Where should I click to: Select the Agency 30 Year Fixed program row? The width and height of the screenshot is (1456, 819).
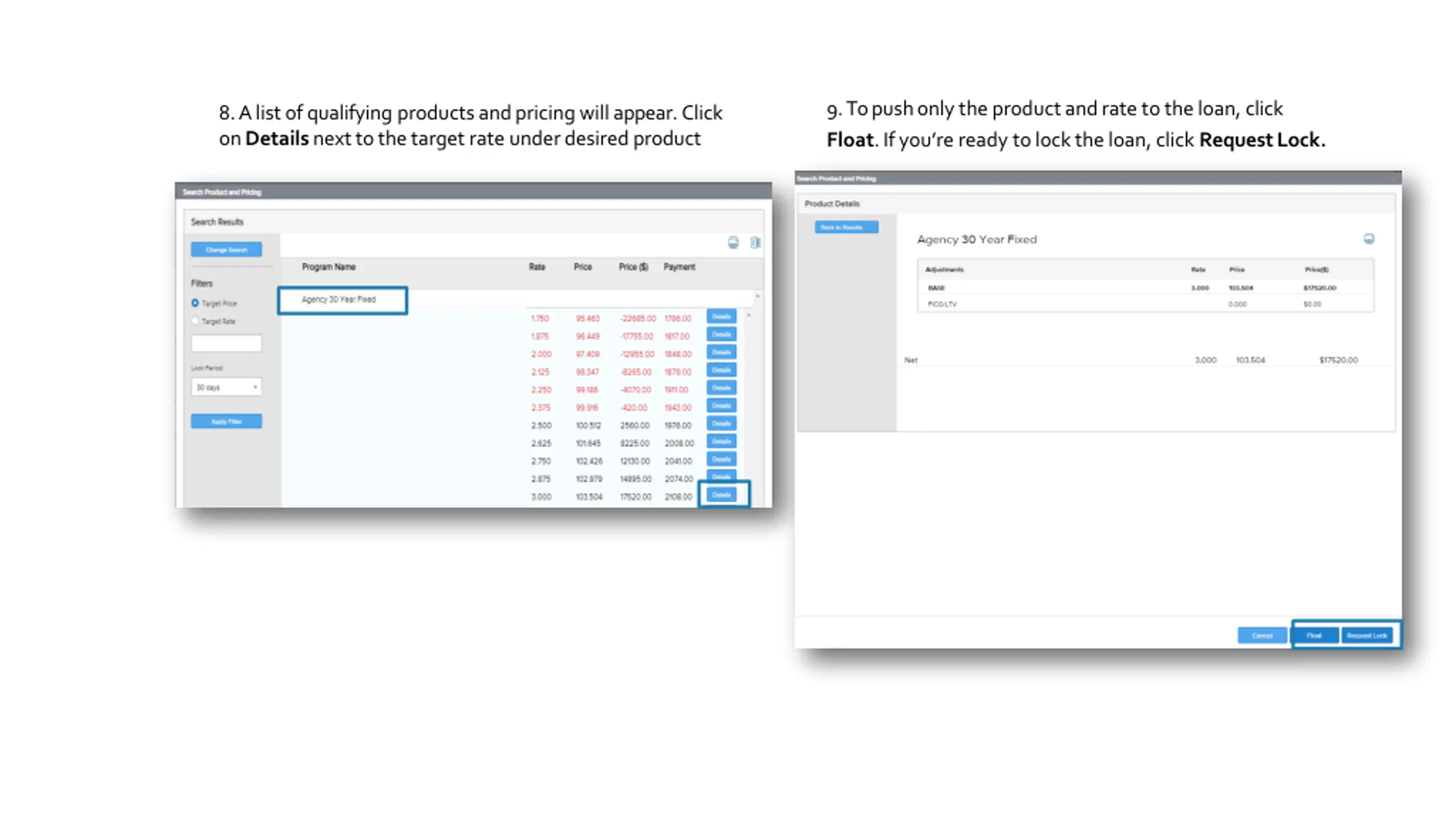tap(339, 300)
